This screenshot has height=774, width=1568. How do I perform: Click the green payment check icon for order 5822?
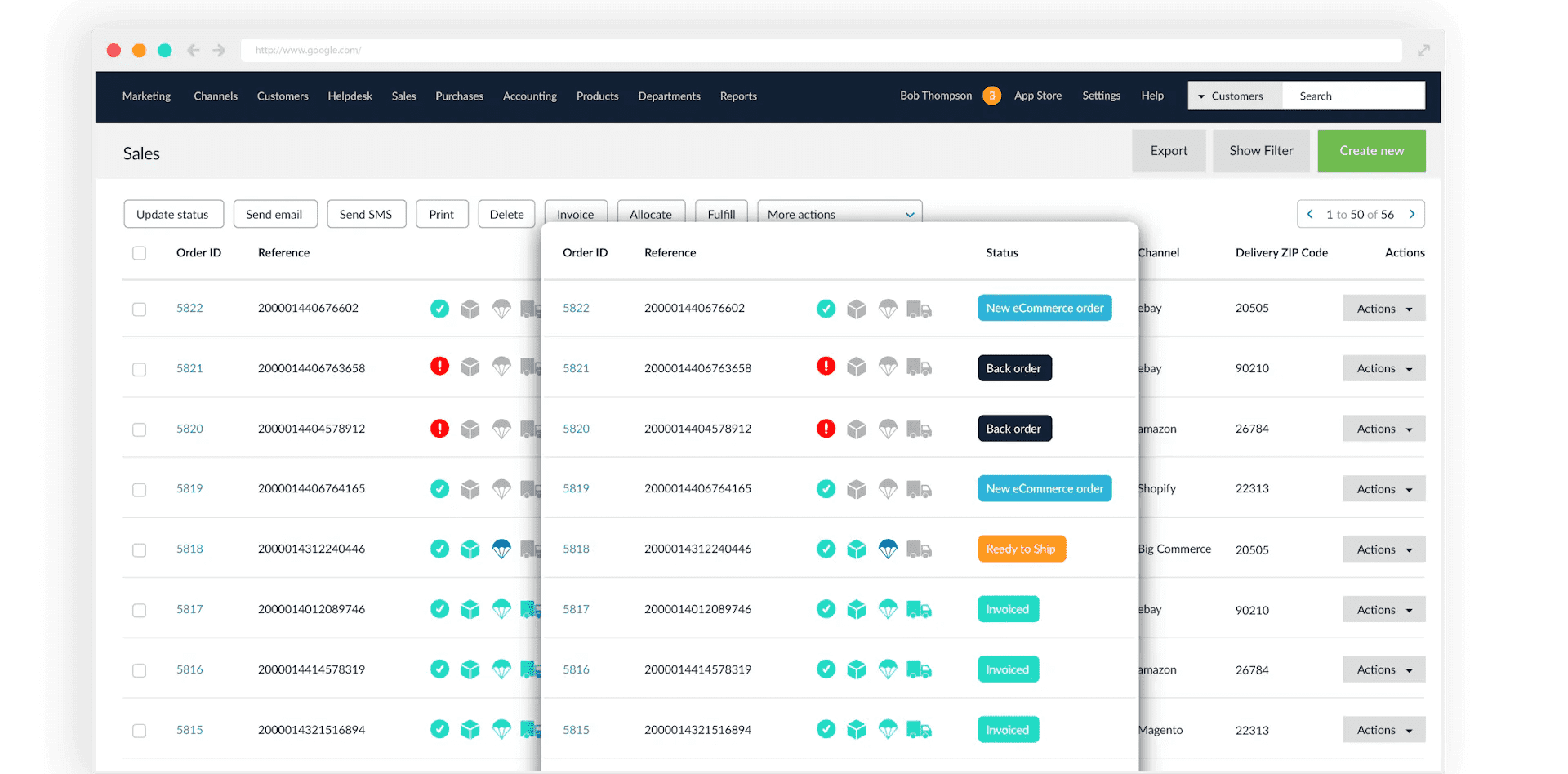(x=826, y=309)
